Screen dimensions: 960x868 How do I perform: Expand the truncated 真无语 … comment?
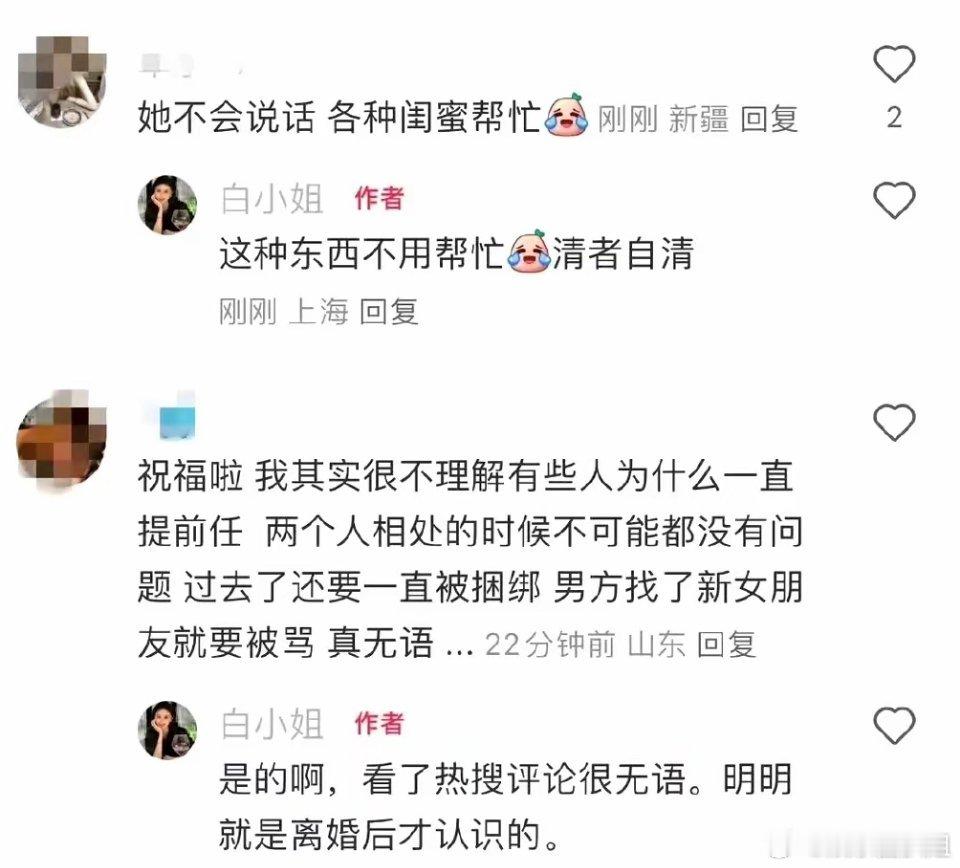(x=460, y=645)
